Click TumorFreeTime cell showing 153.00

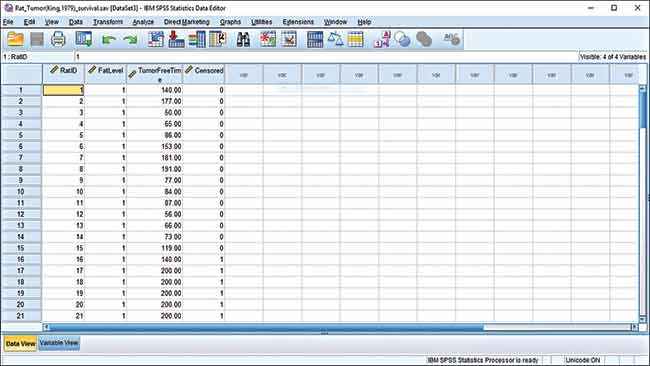(x=154, y=146)
